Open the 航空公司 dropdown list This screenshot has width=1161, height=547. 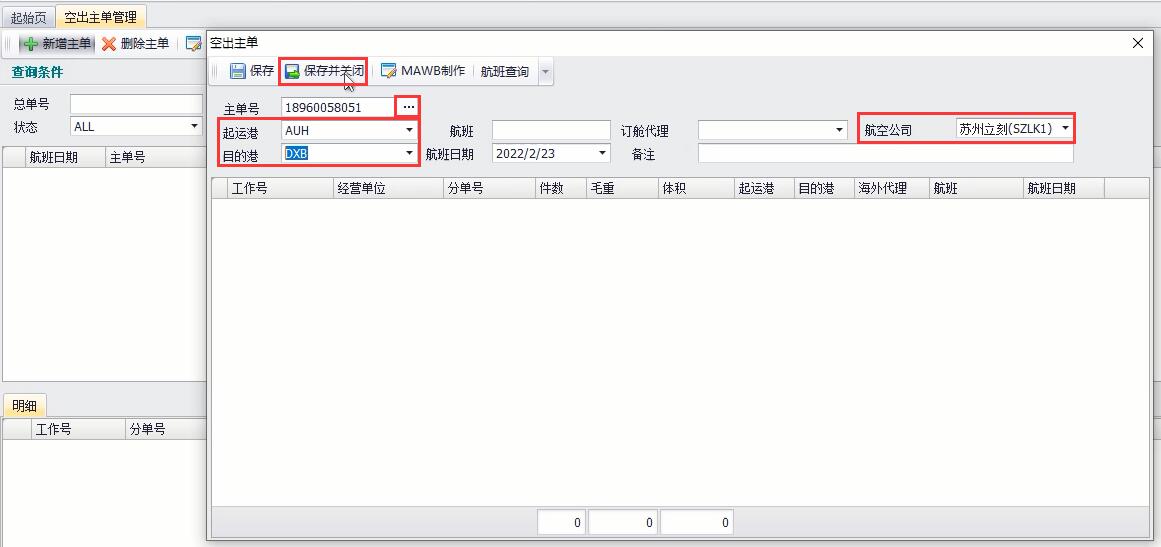[1065, 129]
